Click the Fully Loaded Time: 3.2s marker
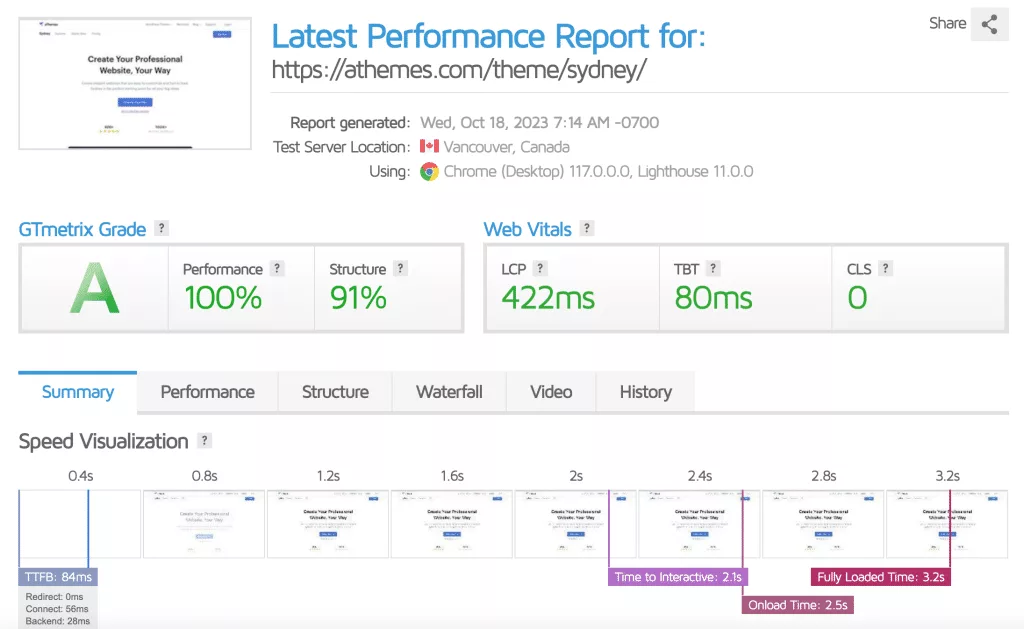Image resolution: width=1024 pixels, height=629 pixels. click(x=881, y=577)
